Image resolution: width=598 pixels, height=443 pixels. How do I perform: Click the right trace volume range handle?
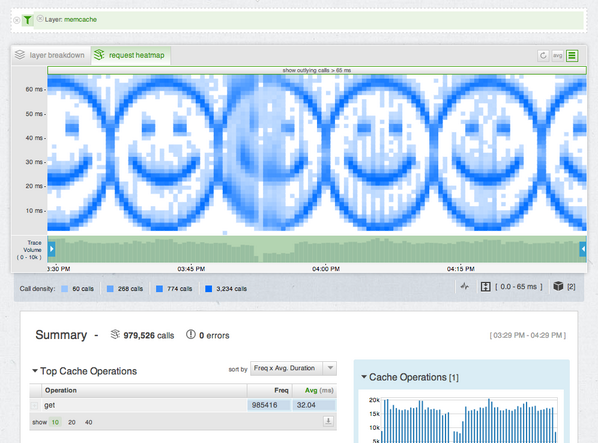point(583,249)
